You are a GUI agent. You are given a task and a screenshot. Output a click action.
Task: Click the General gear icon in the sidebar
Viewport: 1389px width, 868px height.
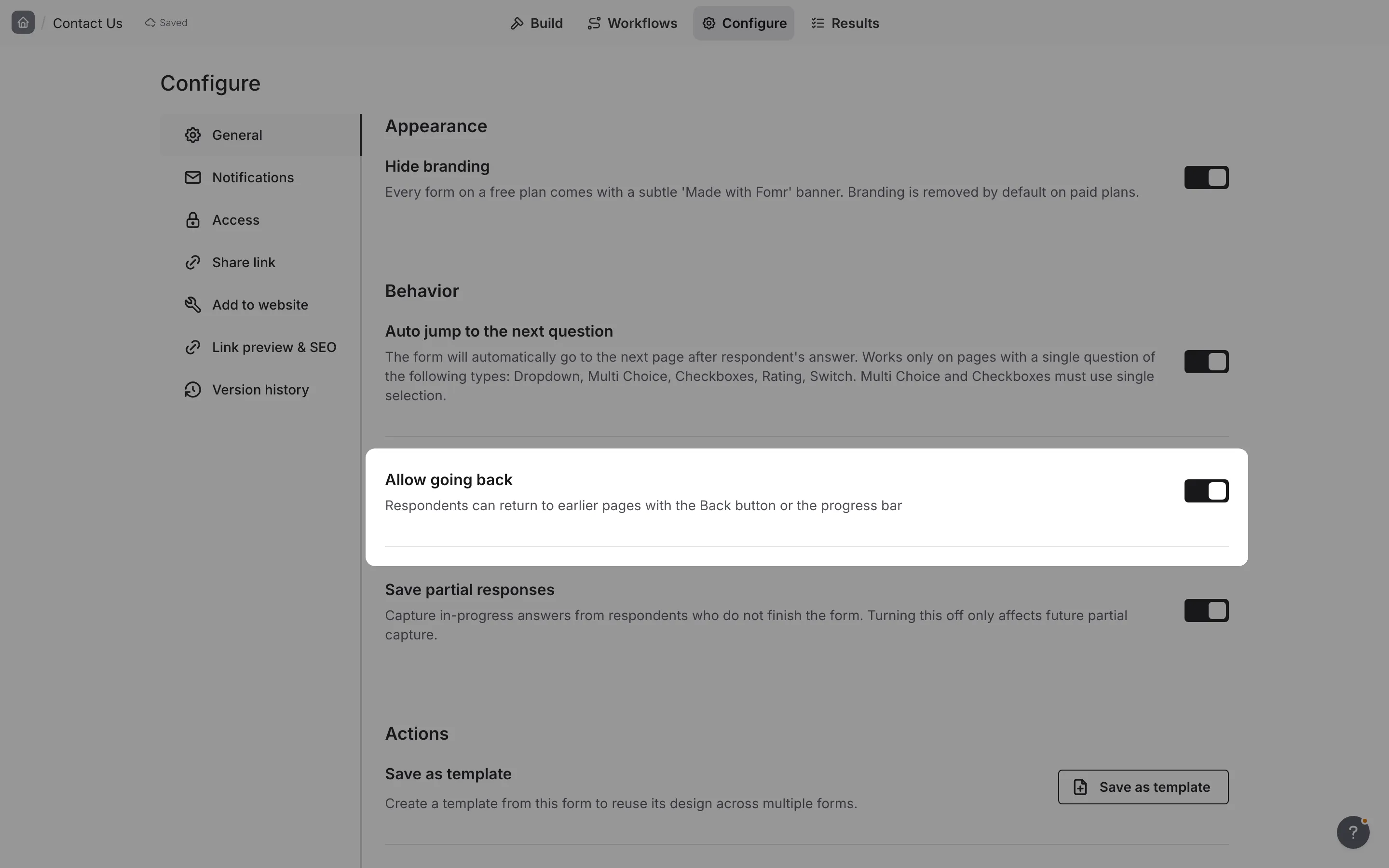click(x=193, y=135)
